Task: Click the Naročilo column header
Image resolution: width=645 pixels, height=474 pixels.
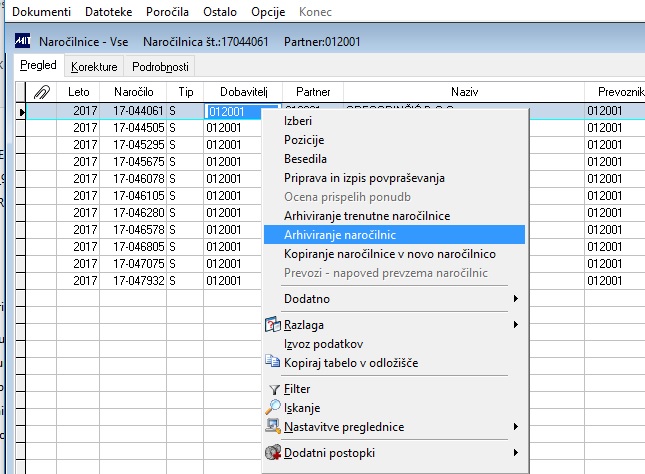Action: click(133, 92)
